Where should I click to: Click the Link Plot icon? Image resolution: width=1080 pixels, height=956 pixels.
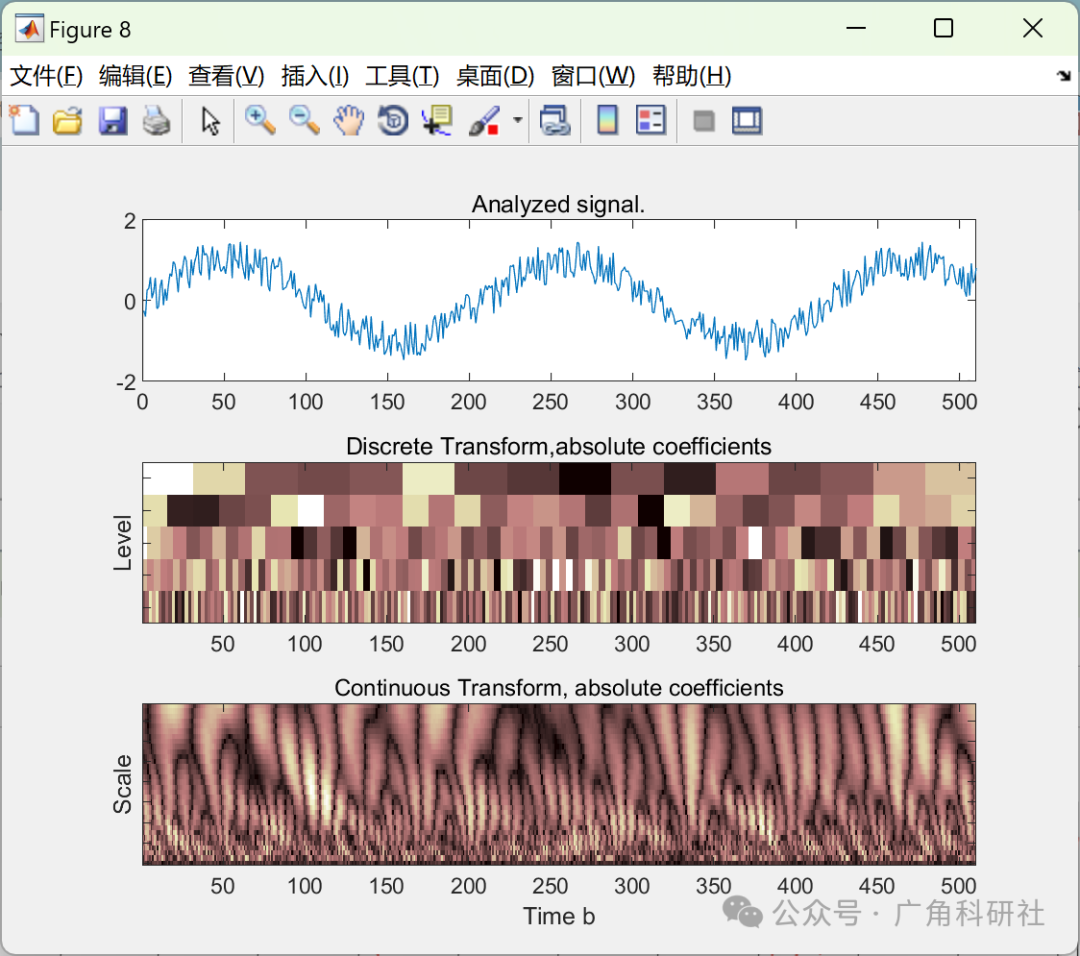point(555,121)
